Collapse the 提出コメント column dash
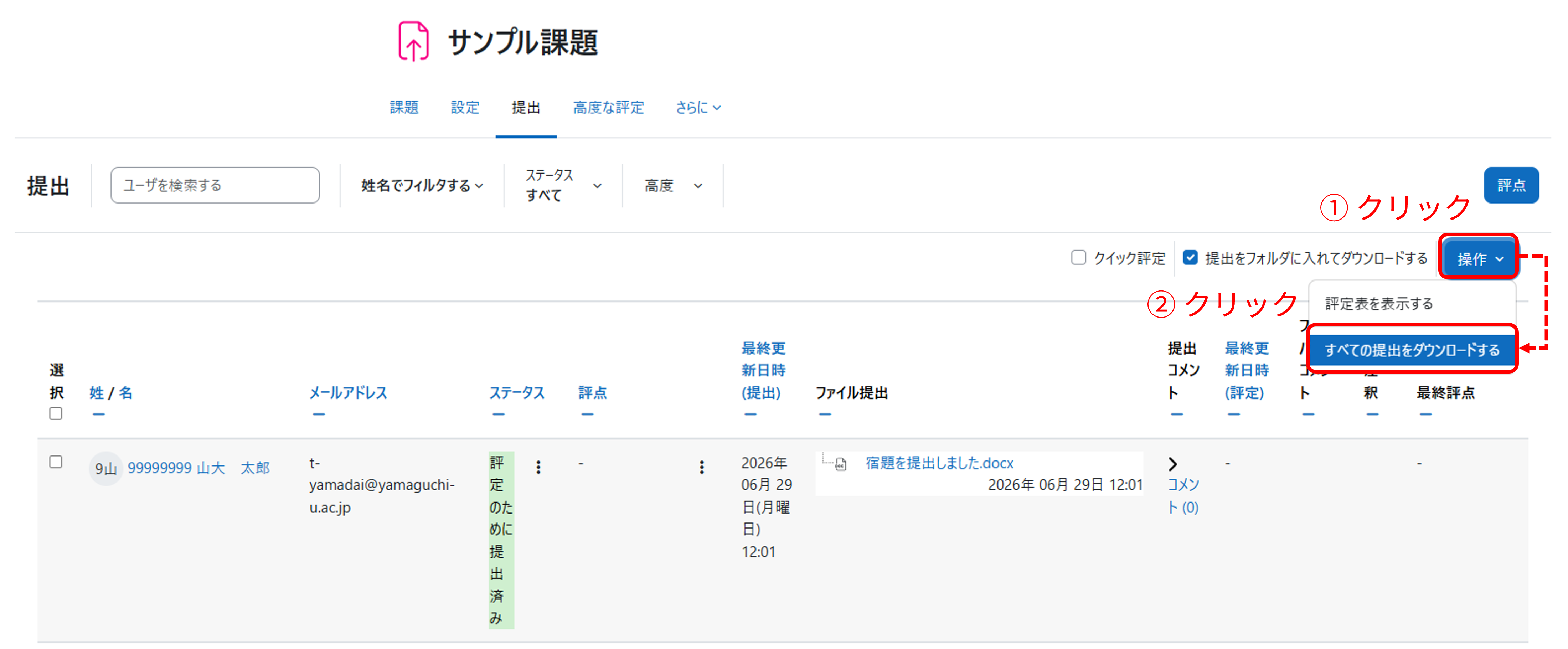This screenshot has width=1568, height=649. tap(1177, 414)
